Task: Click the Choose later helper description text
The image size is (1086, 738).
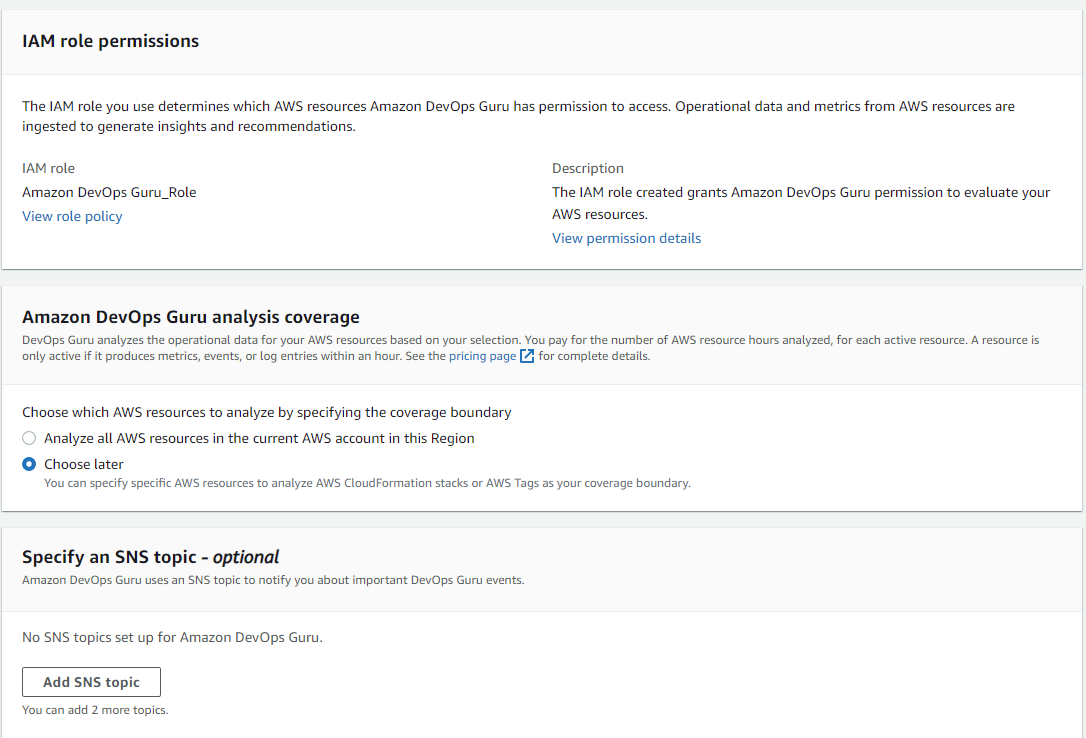Action: pos(367,483)
